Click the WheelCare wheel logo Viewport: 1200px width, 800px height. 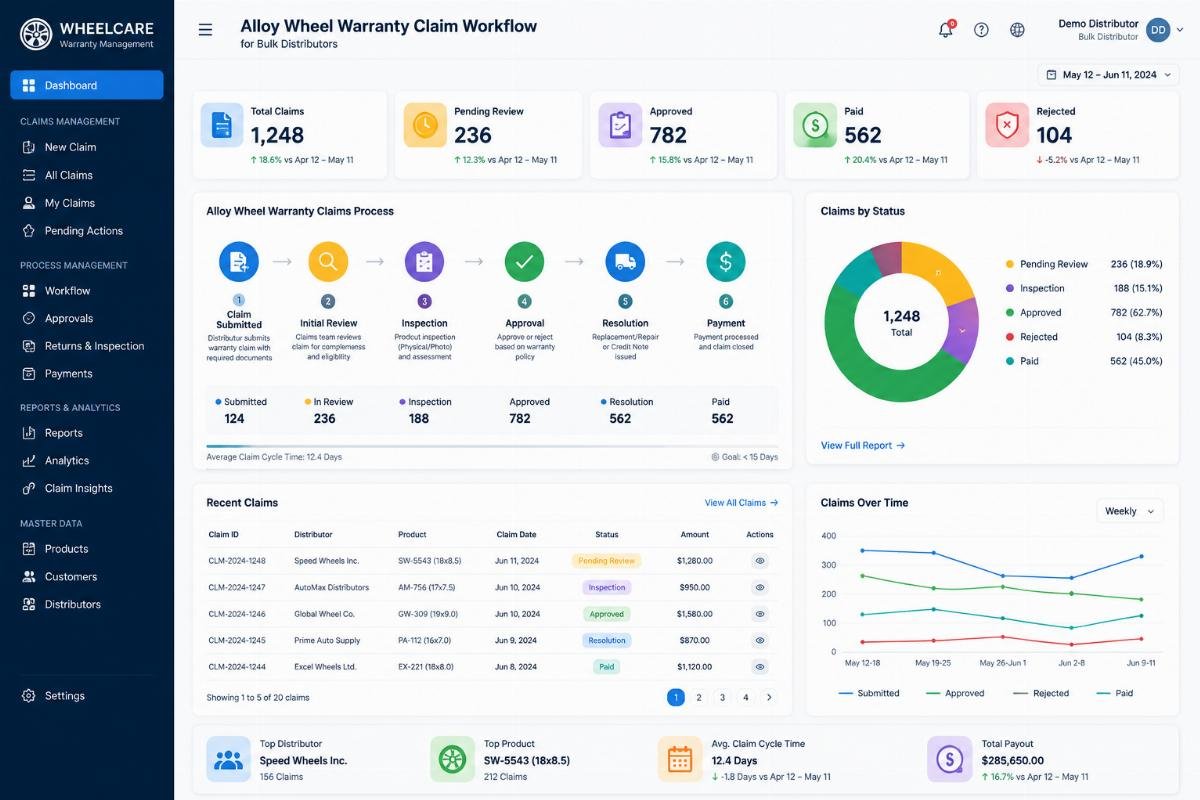[36, 35]
